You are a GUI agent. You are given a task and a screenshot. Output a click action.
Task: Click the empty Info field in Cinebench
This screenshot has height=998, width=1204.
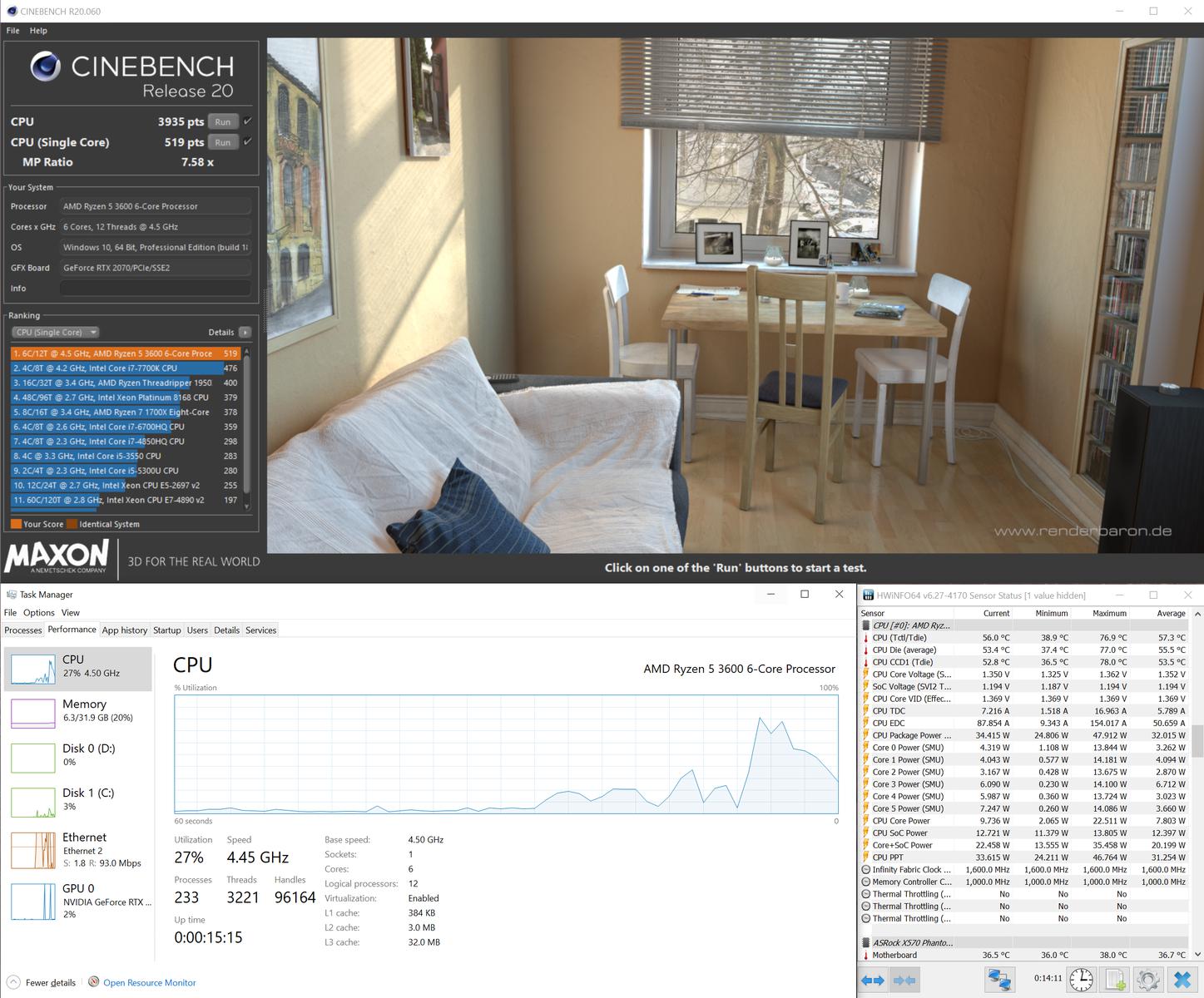[155, 289]
